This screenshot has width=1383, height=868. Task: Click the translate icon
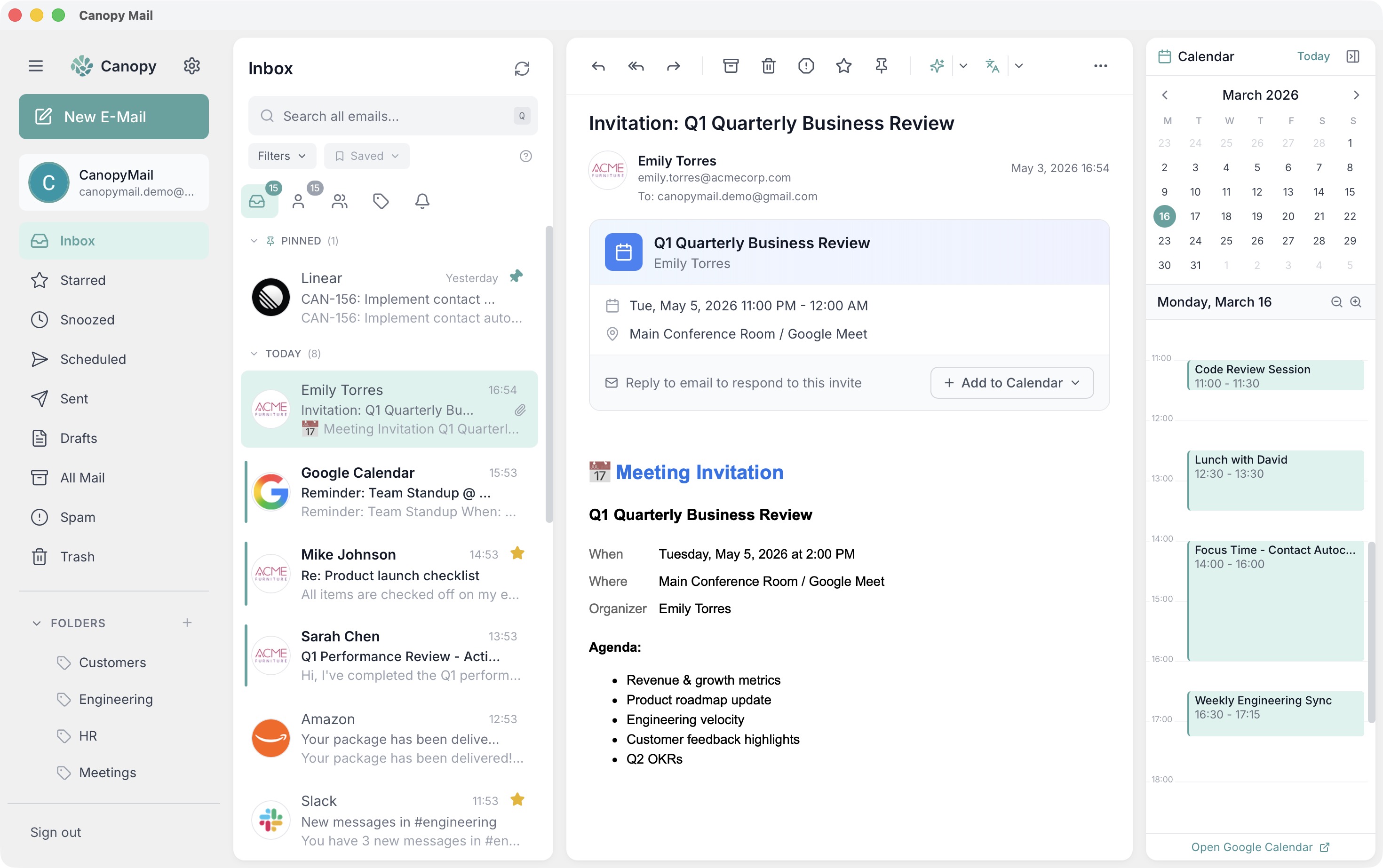coord(992,66)
